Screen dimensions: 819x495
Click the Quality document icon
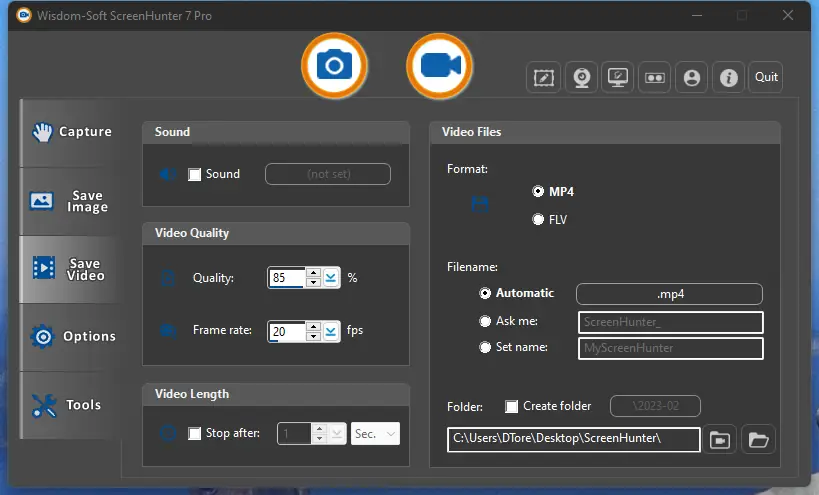pyautogui.click(x=168, y=278)
